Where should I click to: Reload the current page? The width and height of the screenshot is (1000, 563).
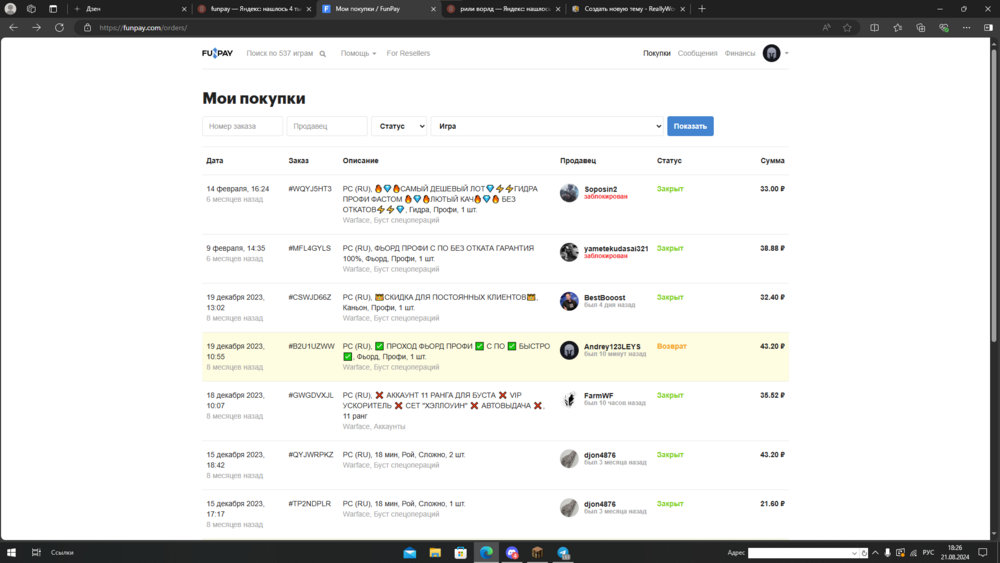[59, 27]
